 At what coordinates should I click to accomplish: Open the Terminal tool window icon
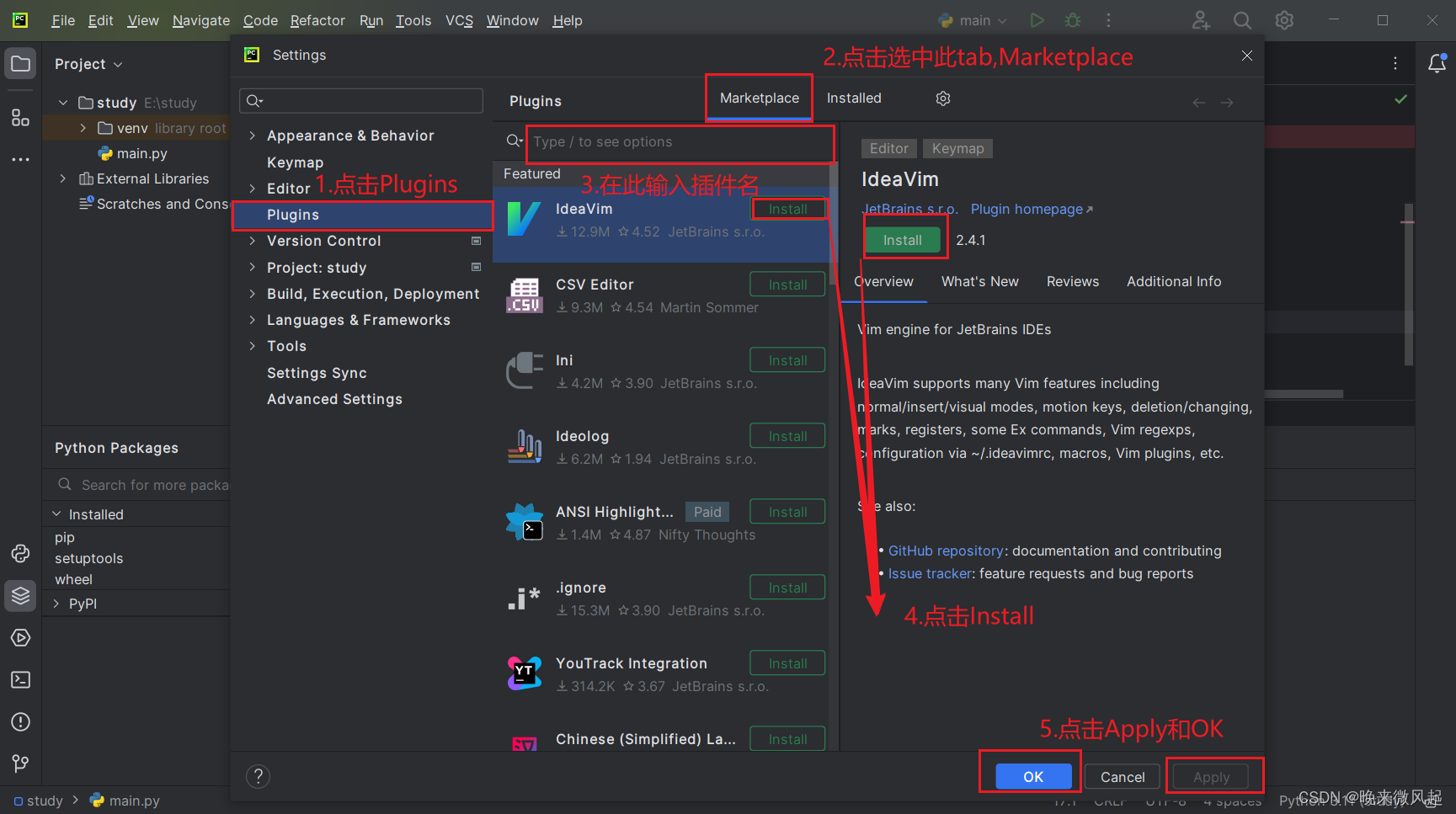click(x=21, y=680)
